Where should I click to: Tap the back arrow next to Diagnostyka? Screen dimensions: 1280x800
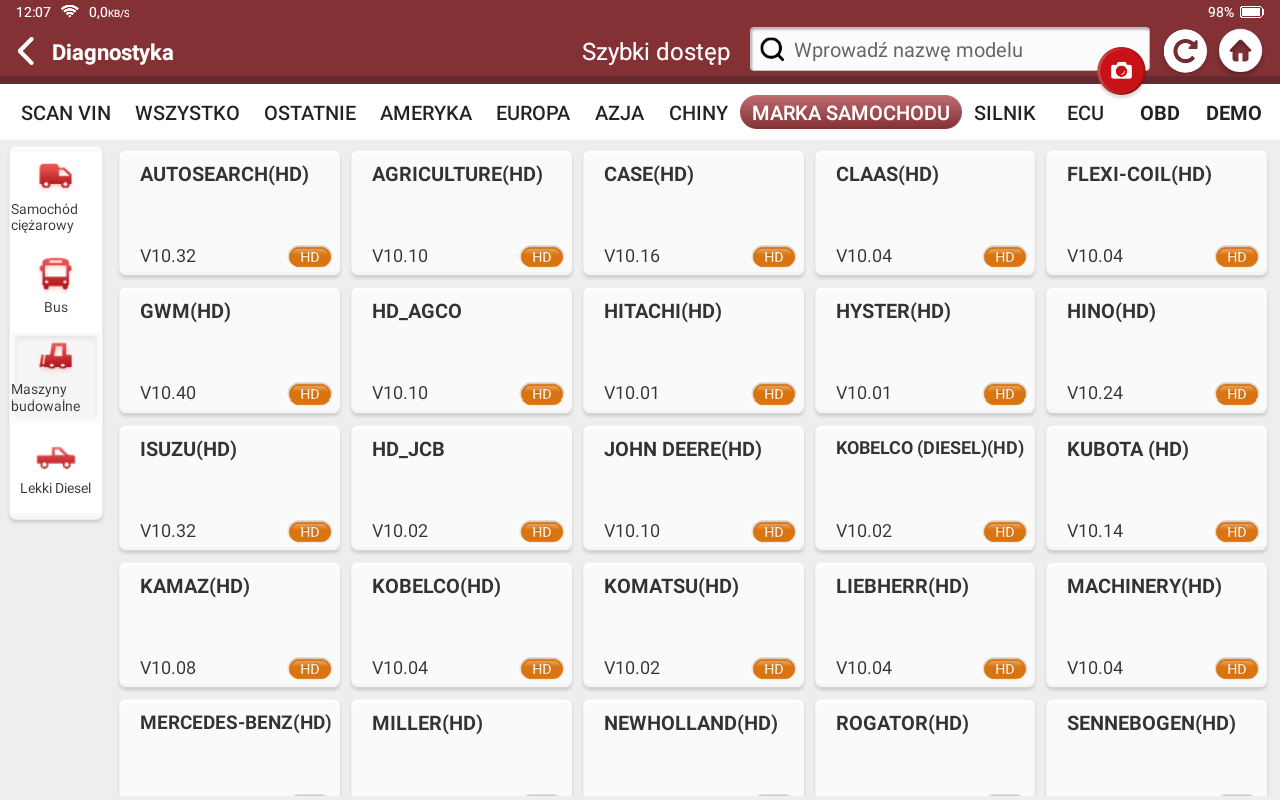point(27,52)
